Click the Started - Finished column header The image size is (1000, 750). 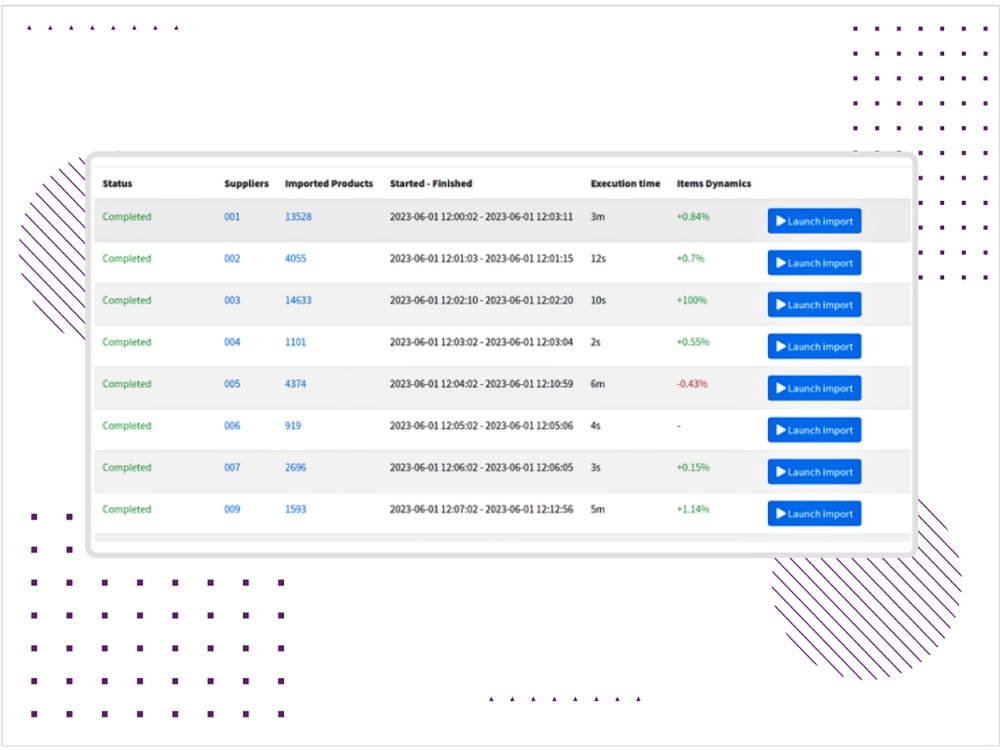click(x=431, y=184)
